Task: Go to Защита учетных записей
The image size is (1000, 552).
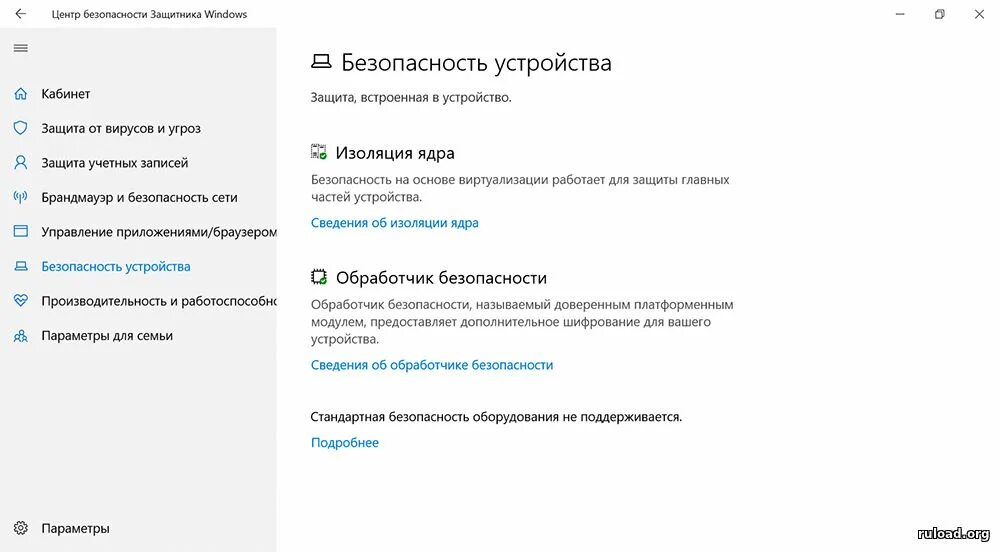Action: coord(115,163)
